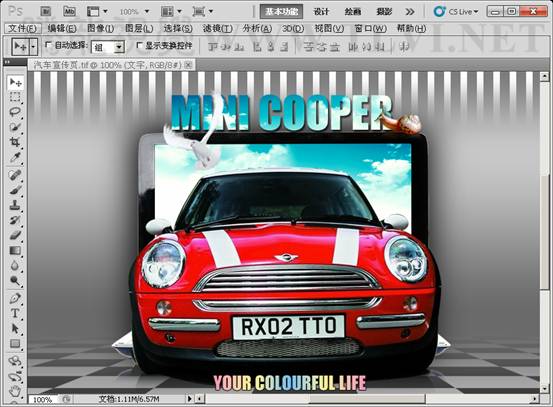Expand more workspaces with >> chevron

point(410,12)
